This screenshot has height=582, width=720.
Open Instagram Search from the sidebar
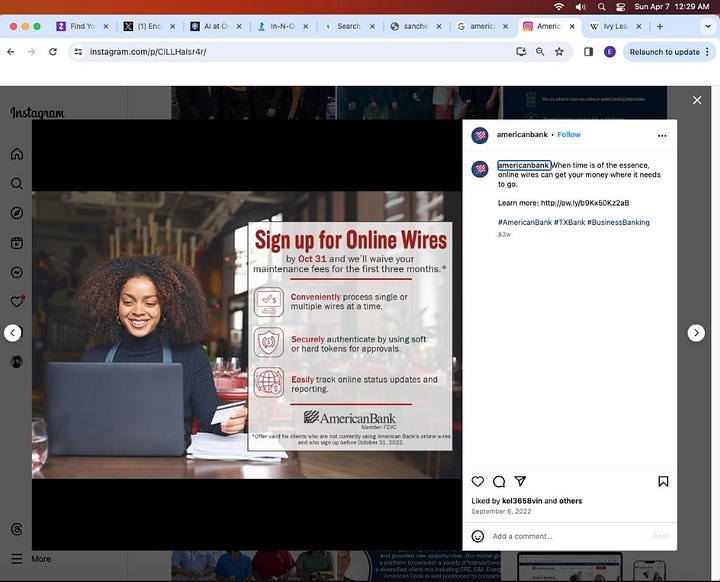pos(17,183)
